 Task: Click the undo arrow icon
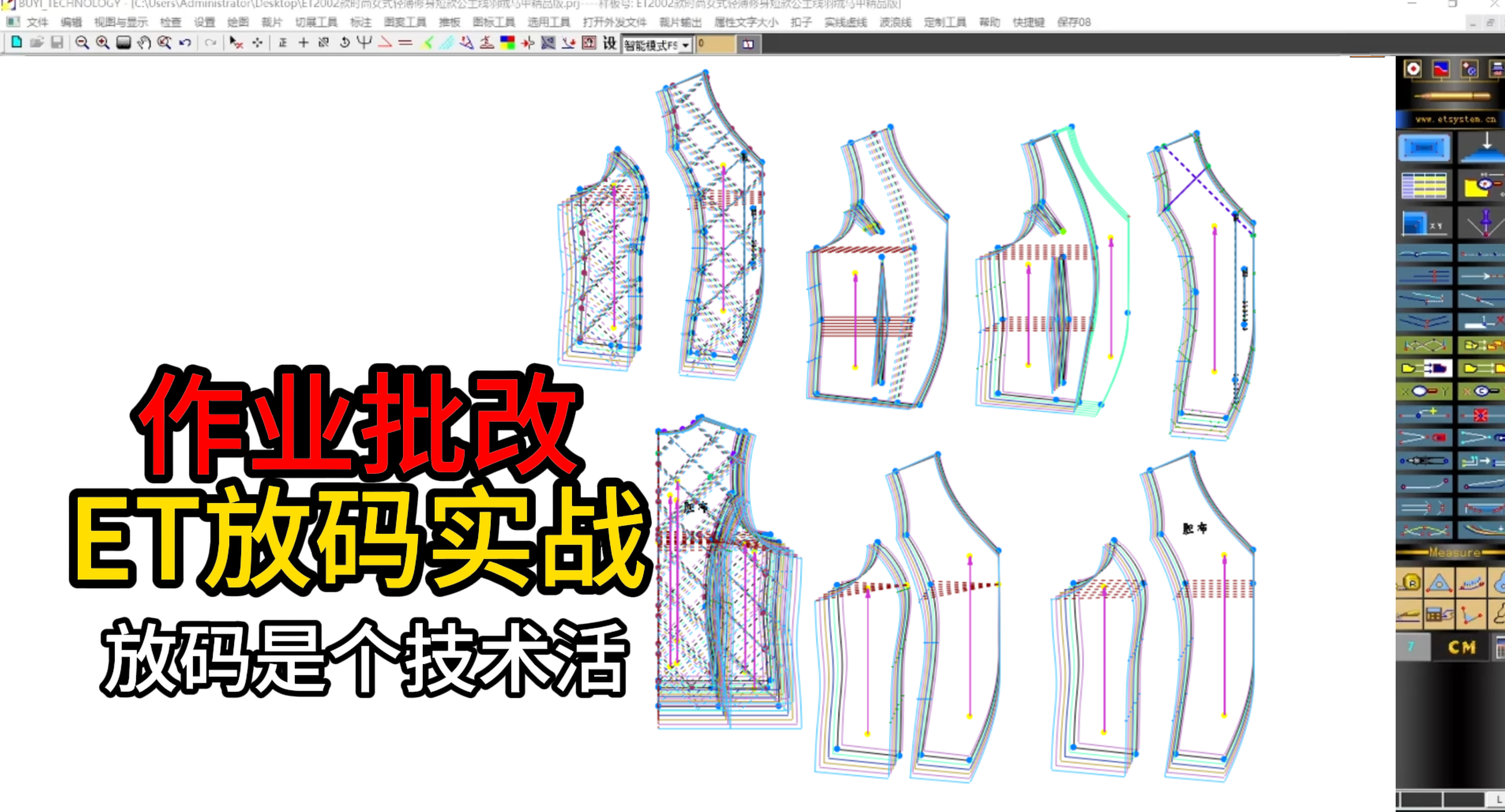185,43
